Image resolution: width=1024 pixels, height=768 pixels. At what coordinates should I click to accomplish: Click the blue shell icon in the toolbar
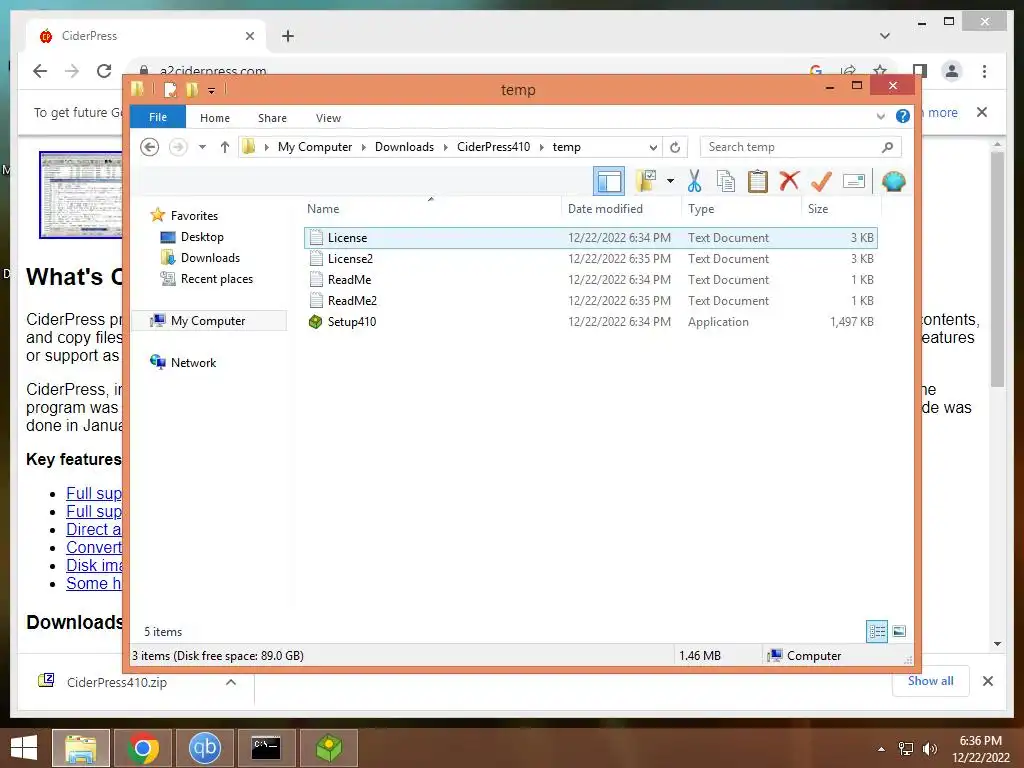pos(893,181)
